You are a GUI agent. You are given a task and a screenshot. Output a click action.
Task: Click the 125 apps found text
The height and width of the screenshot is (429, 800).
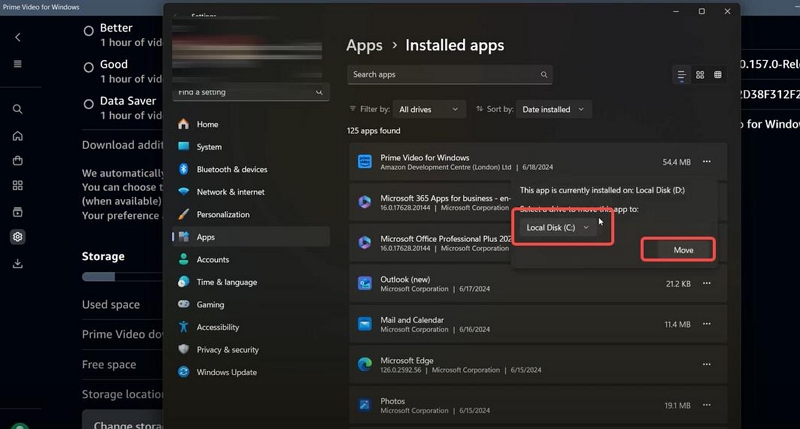tap(373, 131)
